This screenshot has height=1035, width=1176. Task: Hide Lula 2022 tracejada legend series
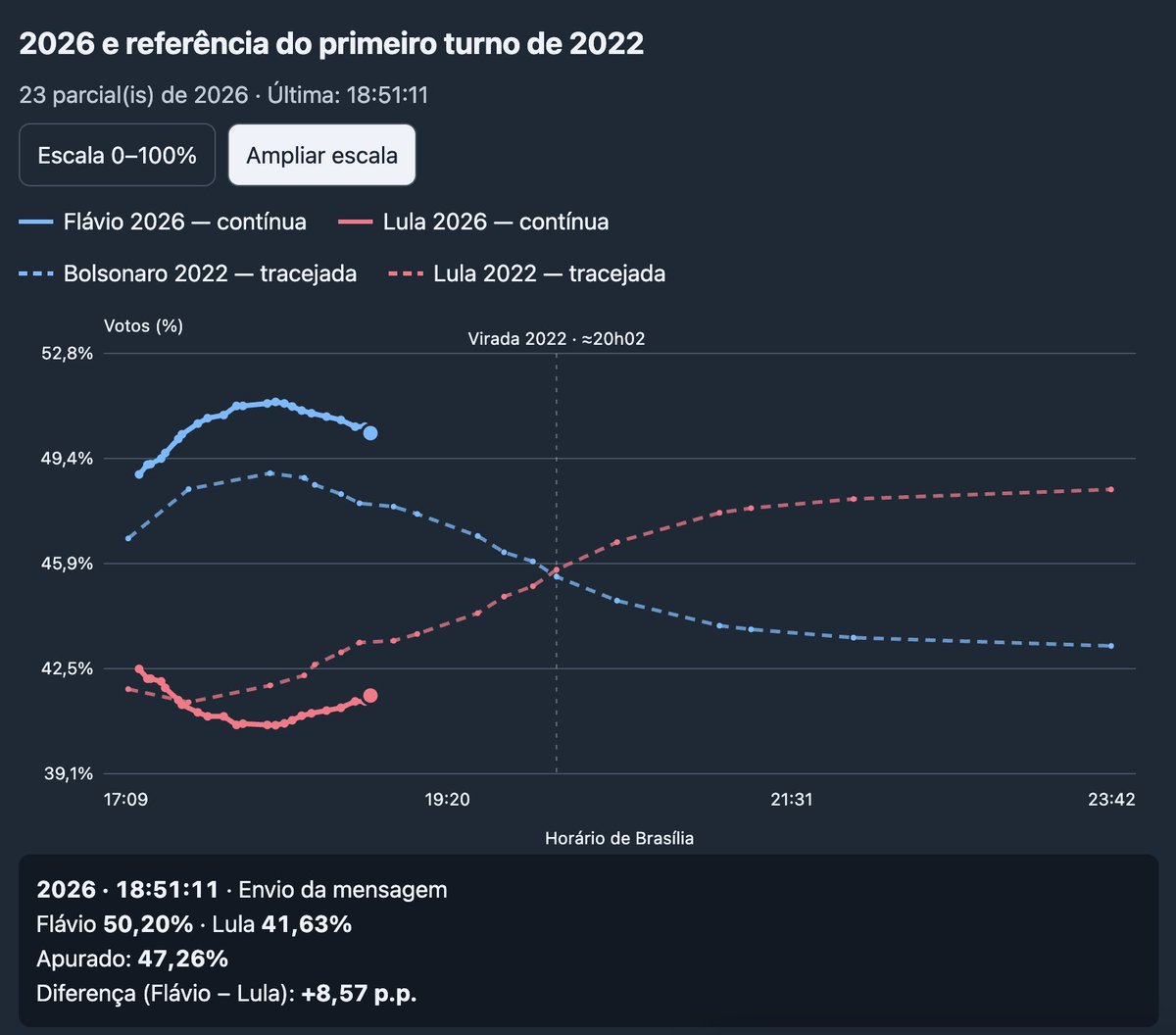point(527,273)
